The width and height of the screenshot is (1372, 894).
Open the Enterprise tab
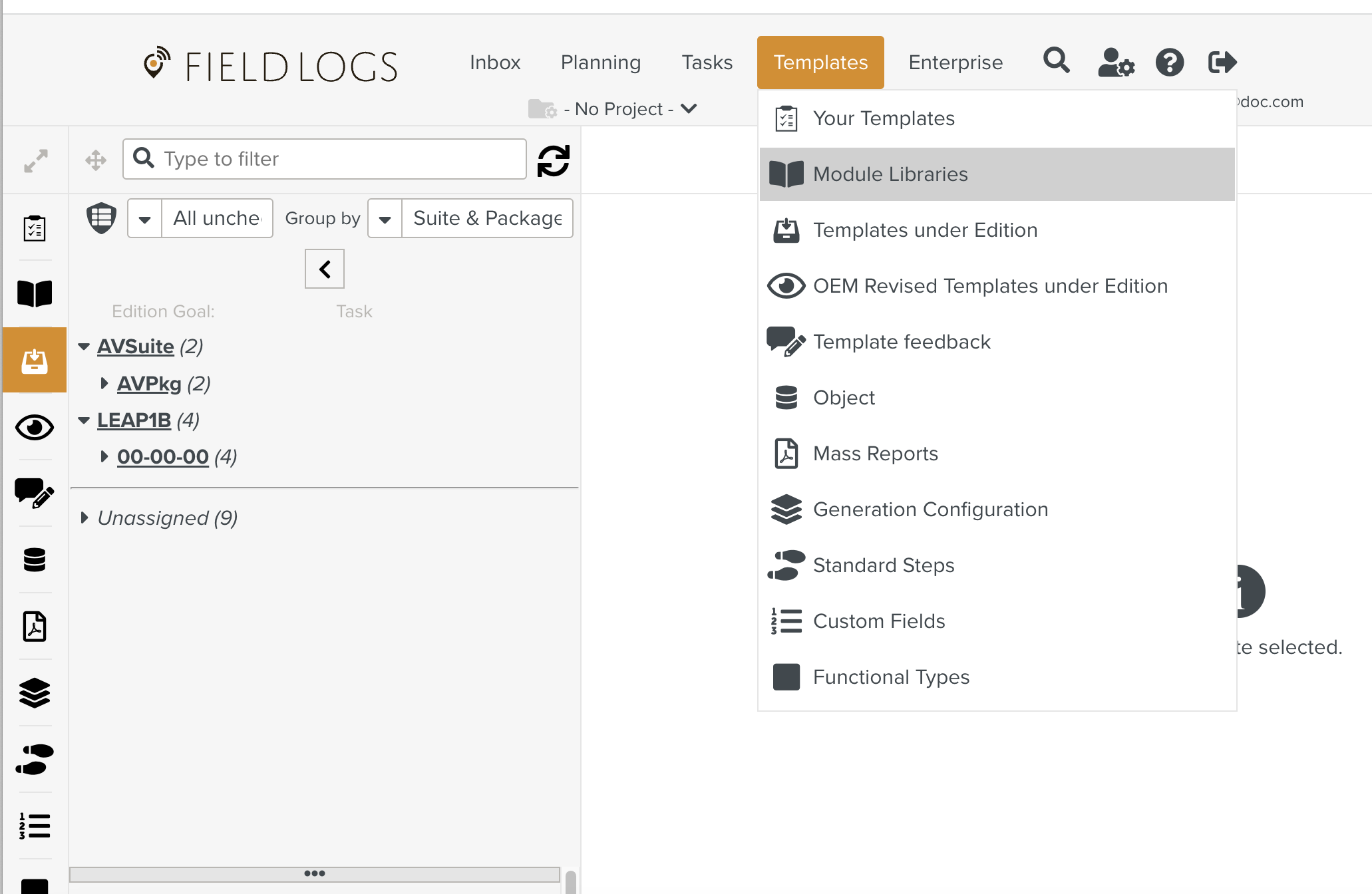coord(955,63)
